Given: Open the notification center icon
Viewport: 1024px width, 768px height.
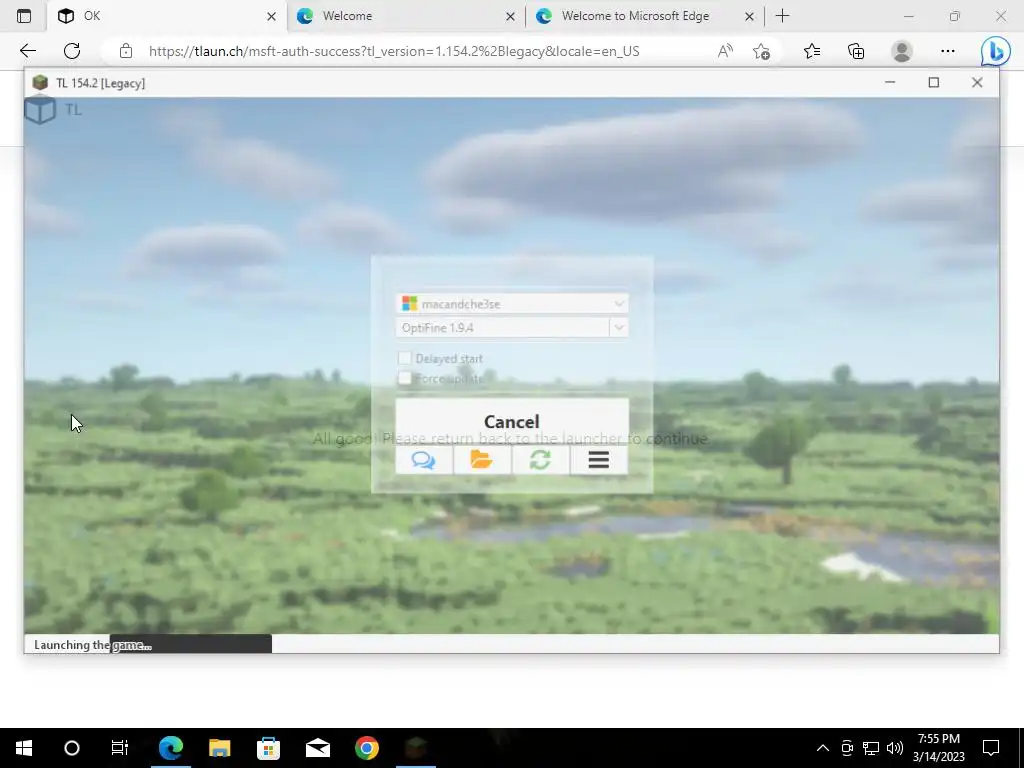Looking at the screenshot, I should (x=991, y=748).
